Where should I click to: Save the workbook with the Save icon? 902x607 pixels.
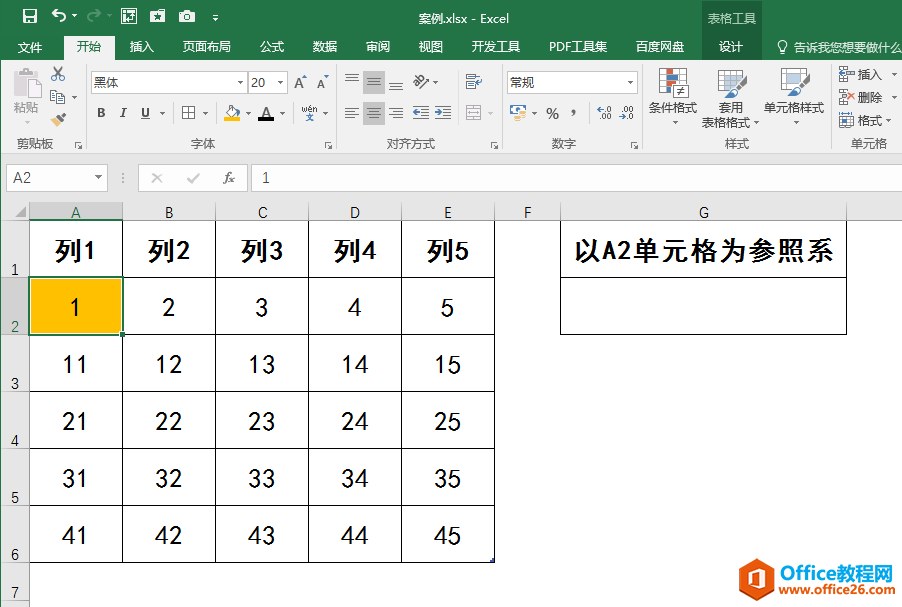(29, 17)
